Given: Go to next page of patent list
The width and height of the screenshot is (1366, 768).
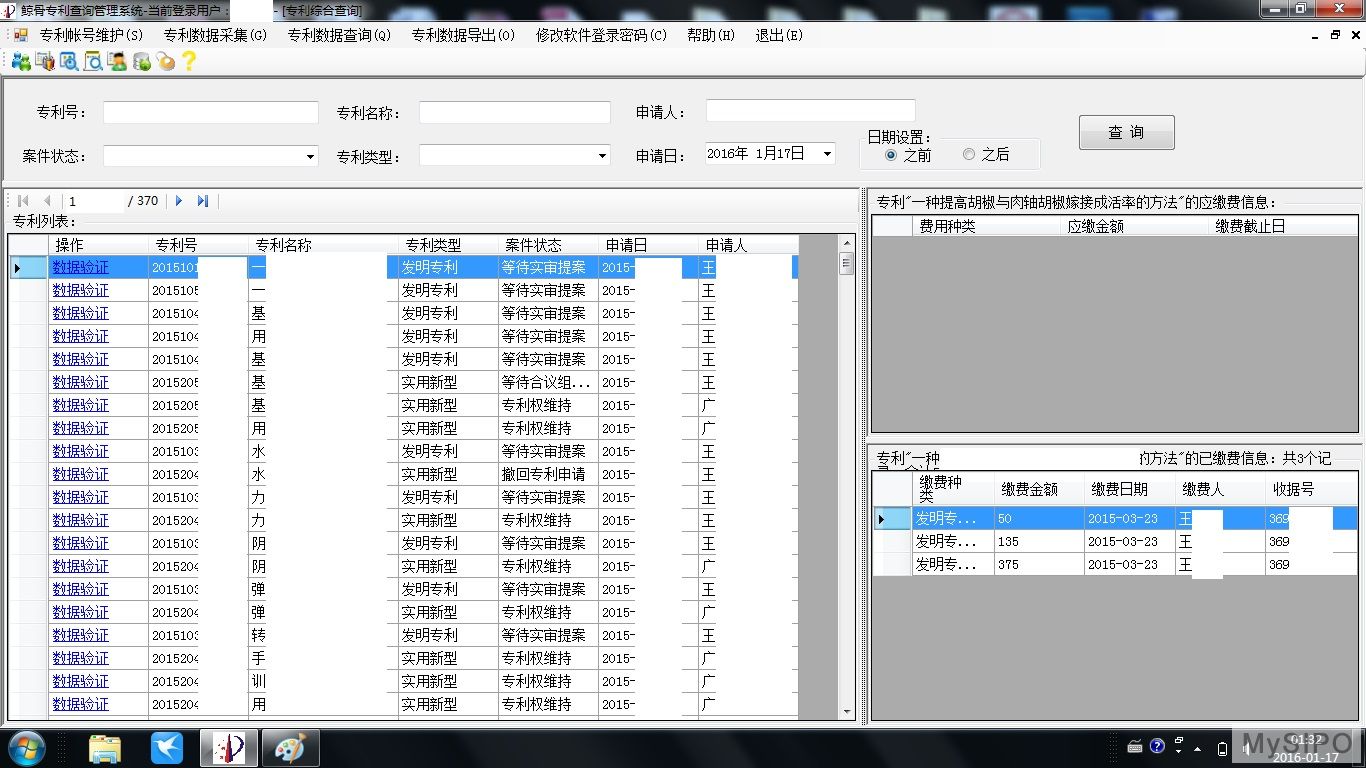Looking at the screenshot, I should point(179,201).
